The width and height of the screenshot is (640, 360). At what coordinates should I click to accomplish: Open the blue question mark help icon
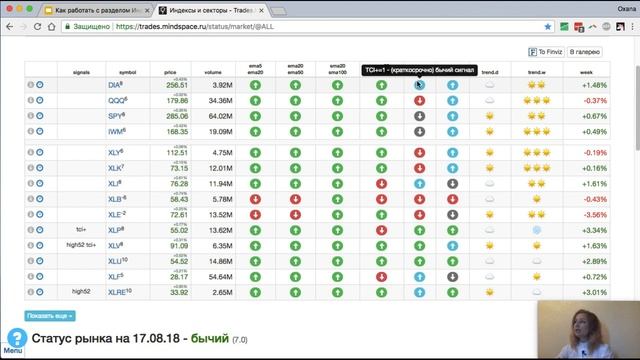coord(17,338)
